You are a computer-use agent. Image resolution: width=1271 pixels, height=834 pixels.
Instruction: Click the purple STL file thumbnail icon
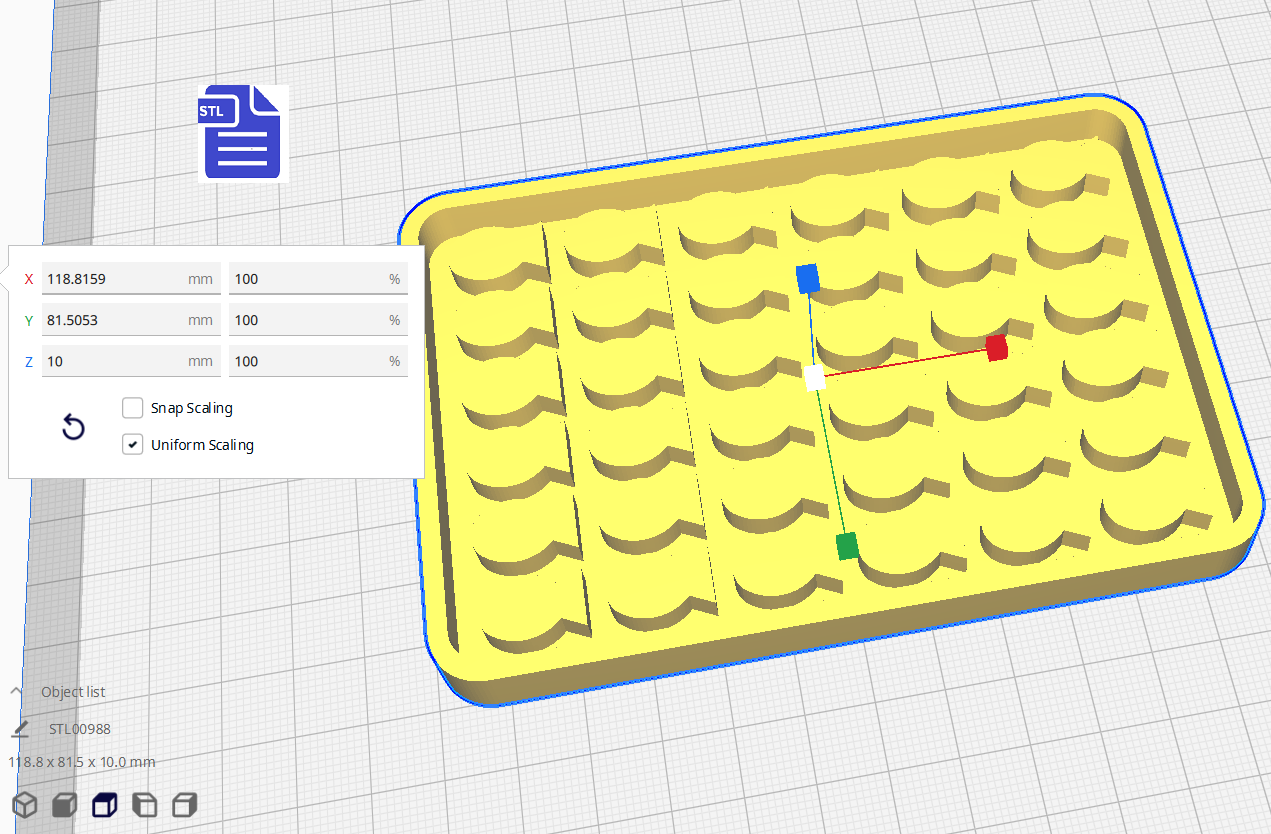(x=242, y=132)
